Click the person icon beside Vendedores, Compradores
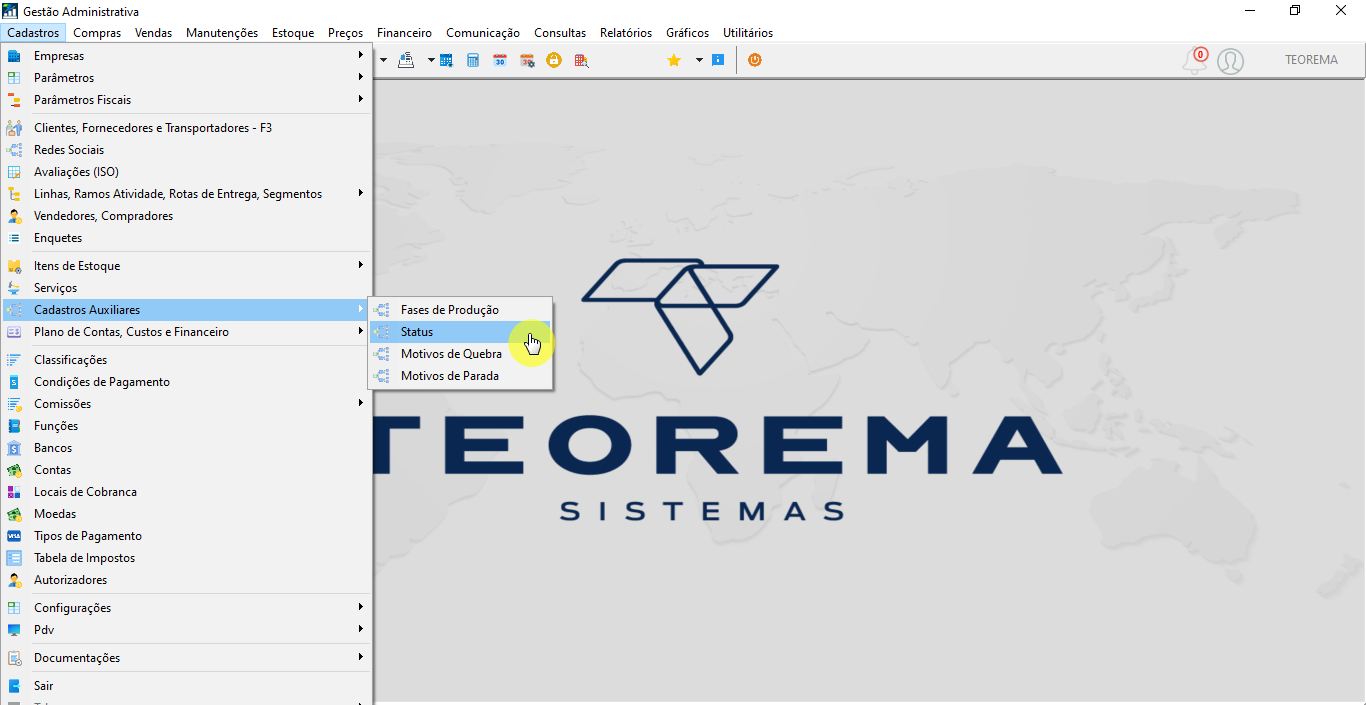 tap(14, 216)
